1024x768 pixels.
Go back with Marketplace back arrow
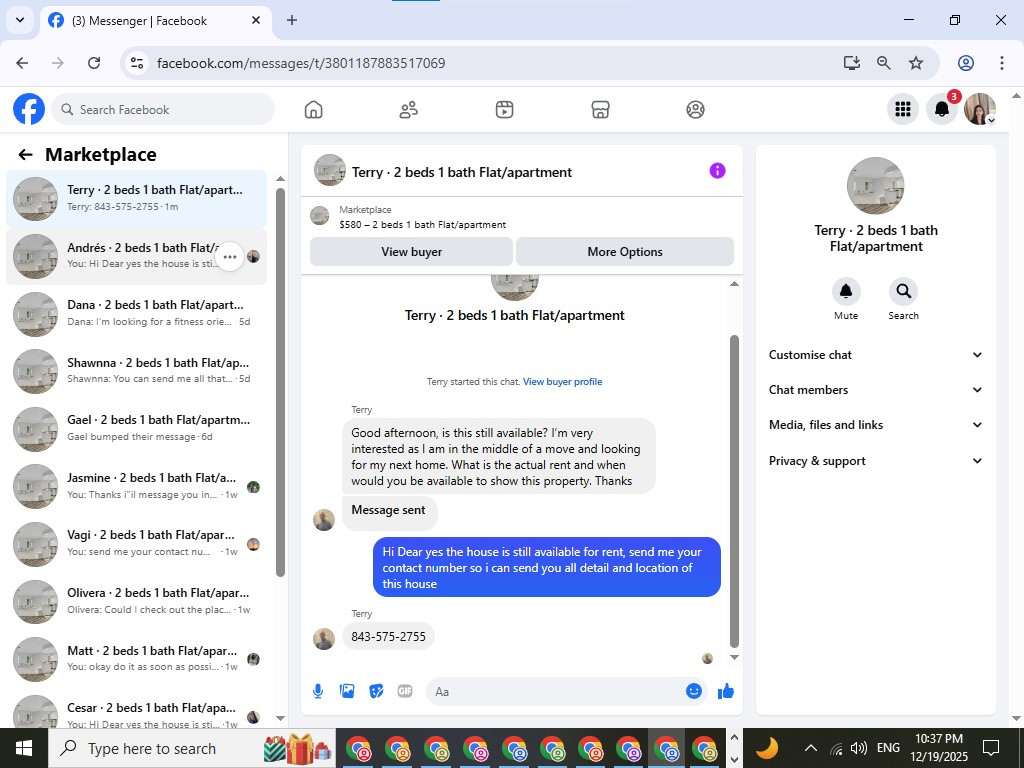tap(25, 155)
